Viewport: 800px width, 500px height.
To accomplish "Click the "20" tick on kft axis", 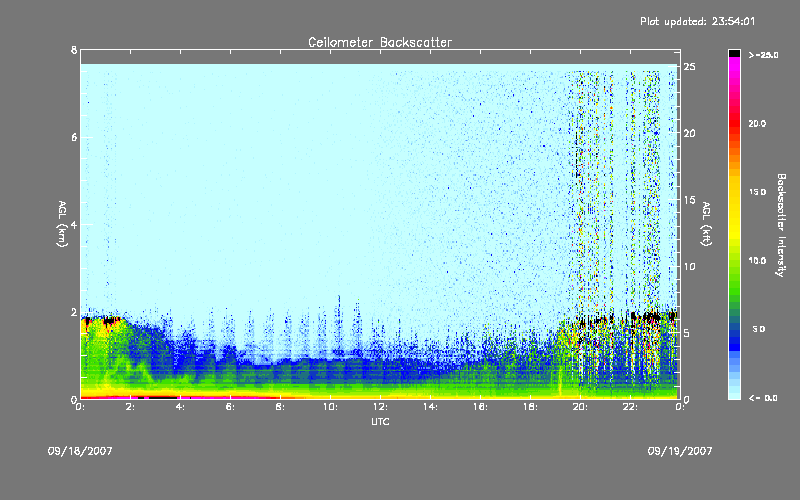I will (690, 133).
